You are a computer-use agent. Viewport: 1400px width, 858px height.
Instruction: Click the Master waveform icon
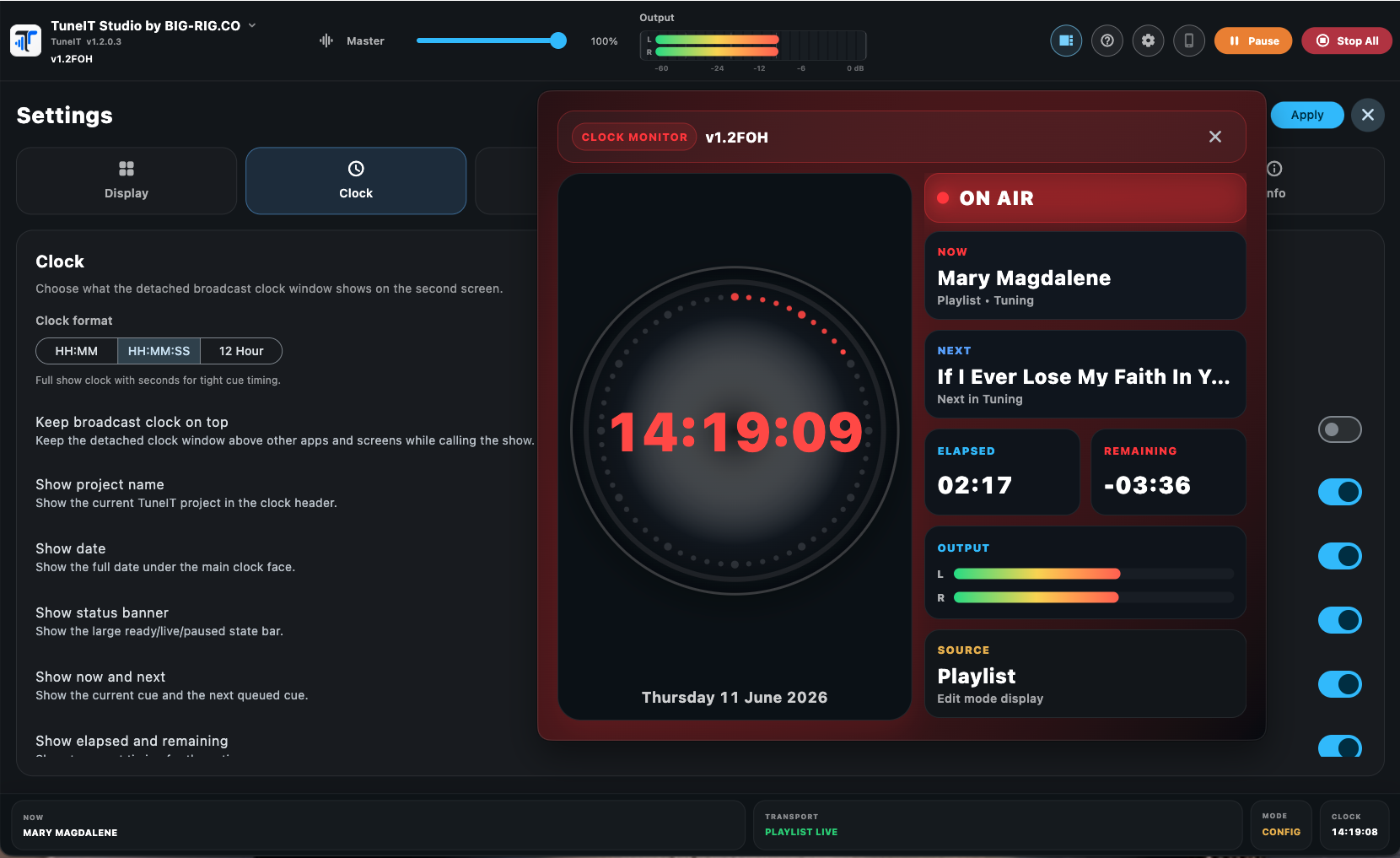(326, 40)
